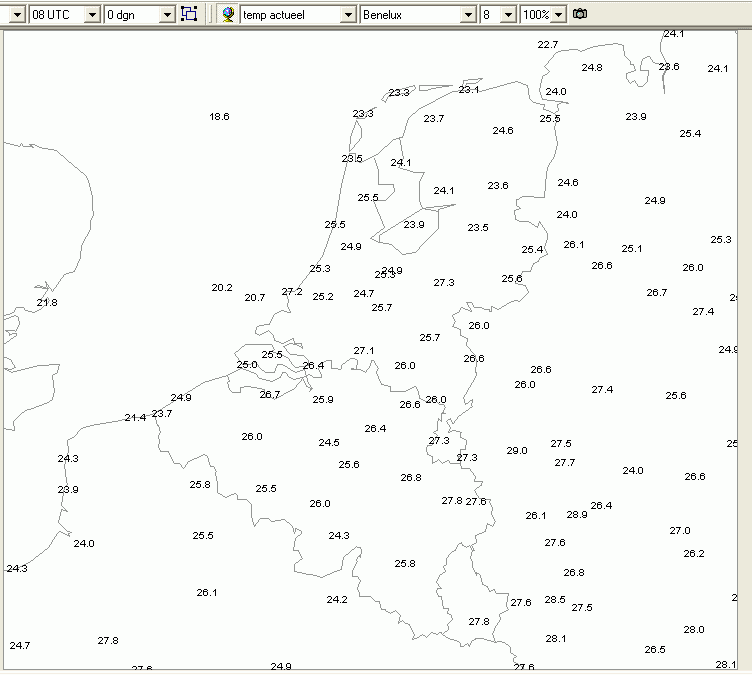752x675 pixels.
Task: Click inside the temp actueel field
Action: click(291, 15)
